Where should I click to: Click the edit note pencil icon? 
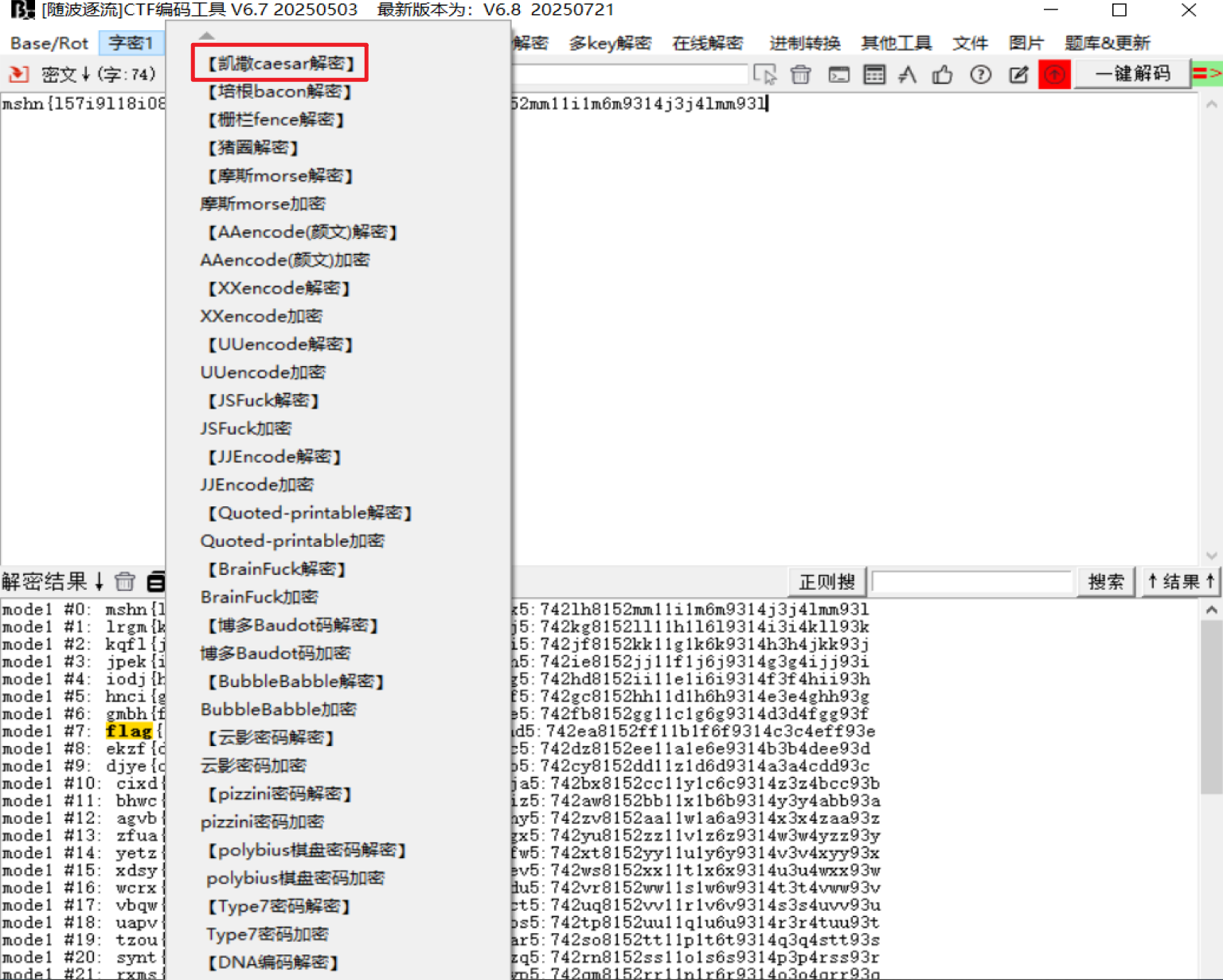pos(1018,75)
